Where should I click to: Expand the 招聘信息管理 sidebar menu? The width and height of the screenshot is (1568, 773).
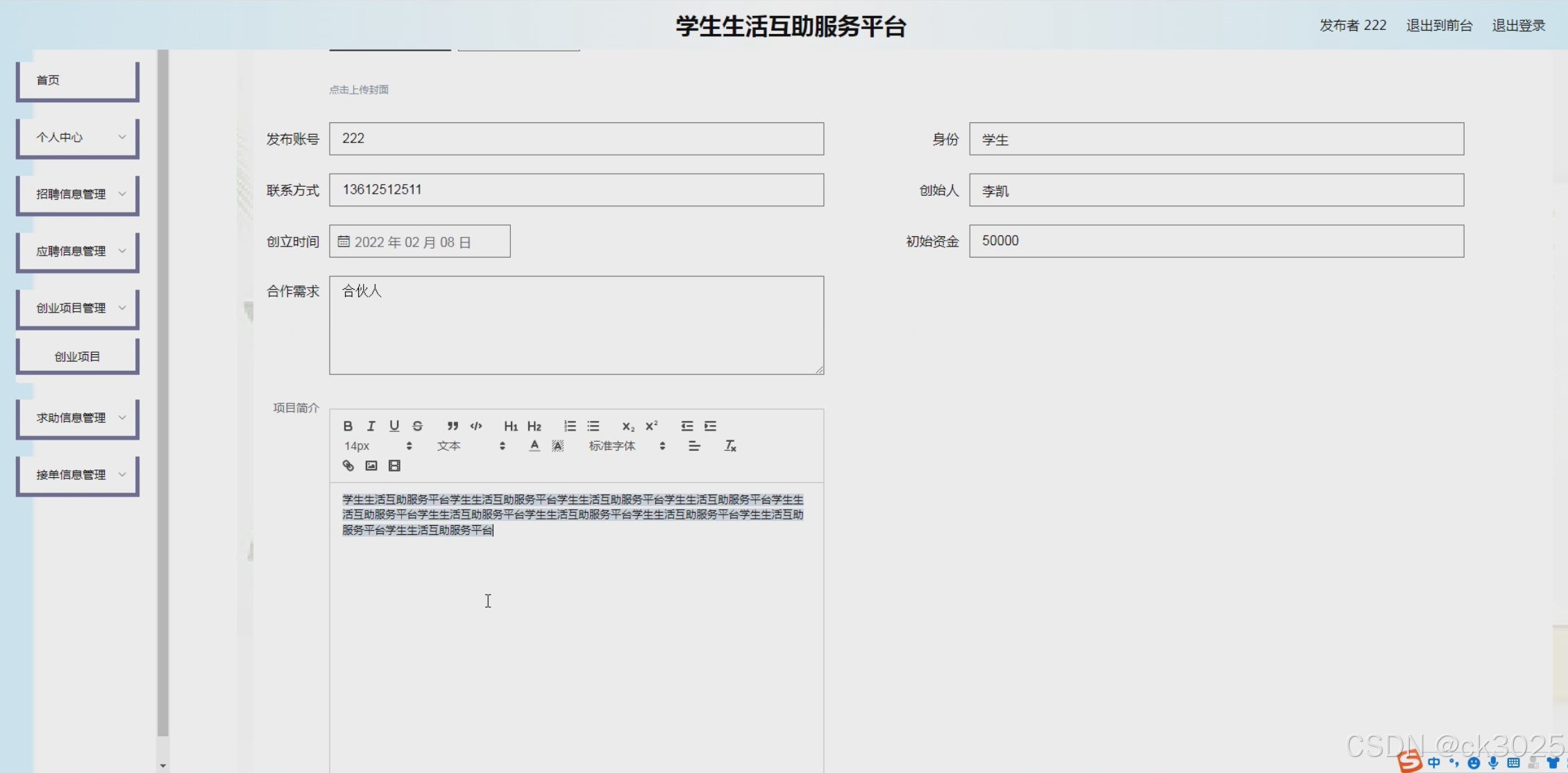click(x=78, y=194)
